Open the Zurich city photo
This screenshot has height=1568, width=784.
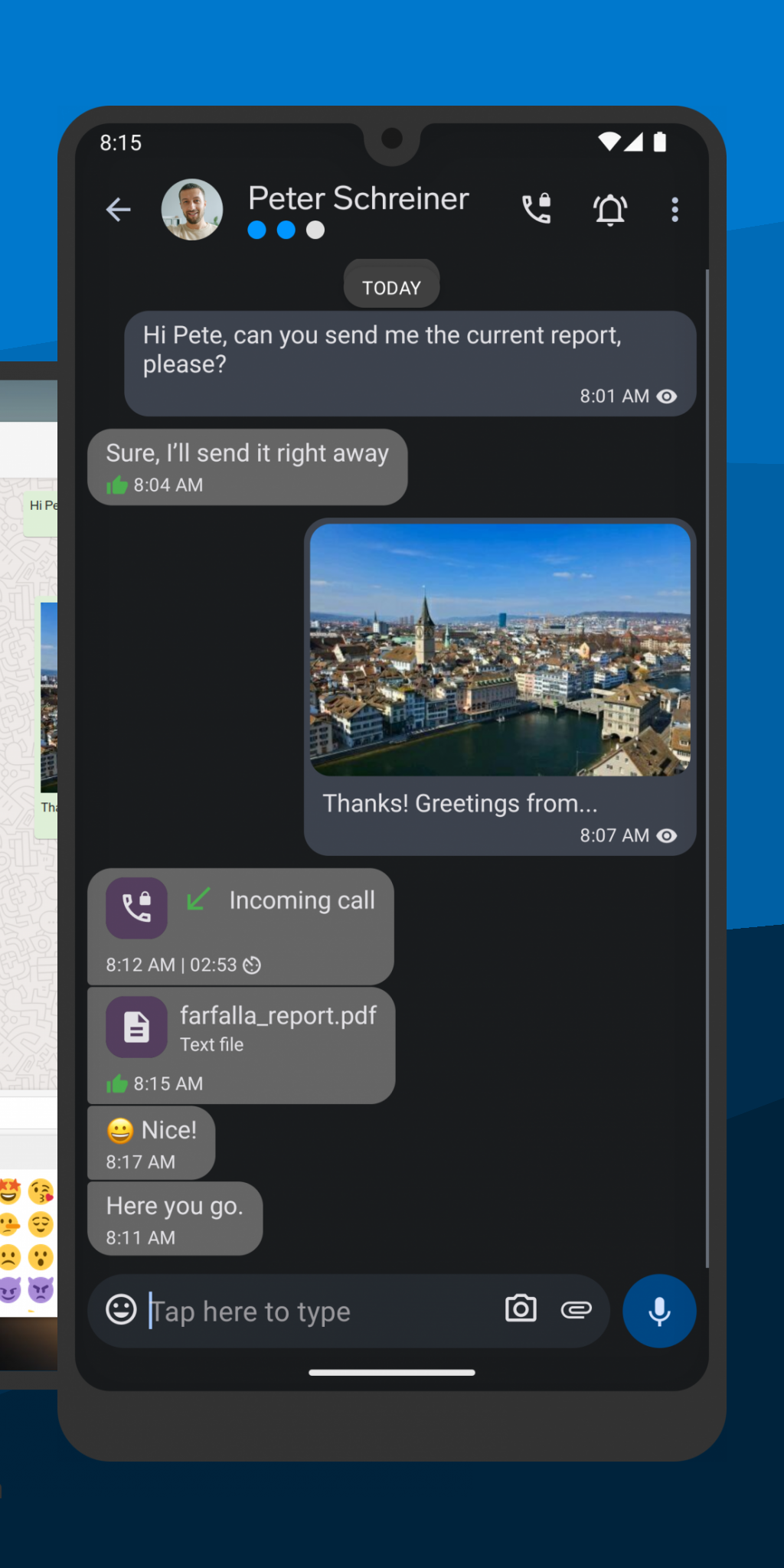point(500,649)
